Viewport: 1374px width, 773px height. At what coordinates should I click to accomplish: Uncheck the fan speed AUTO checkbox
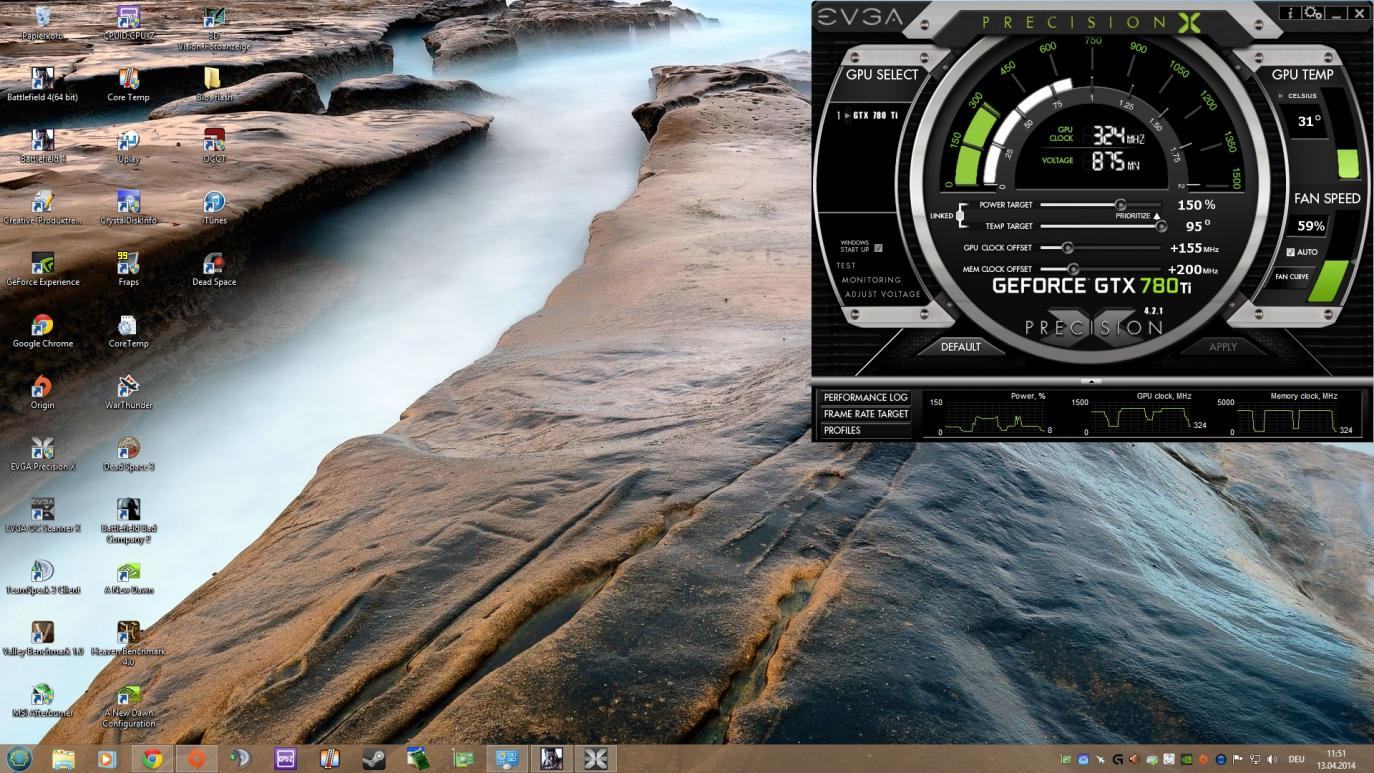(1290, 252)
